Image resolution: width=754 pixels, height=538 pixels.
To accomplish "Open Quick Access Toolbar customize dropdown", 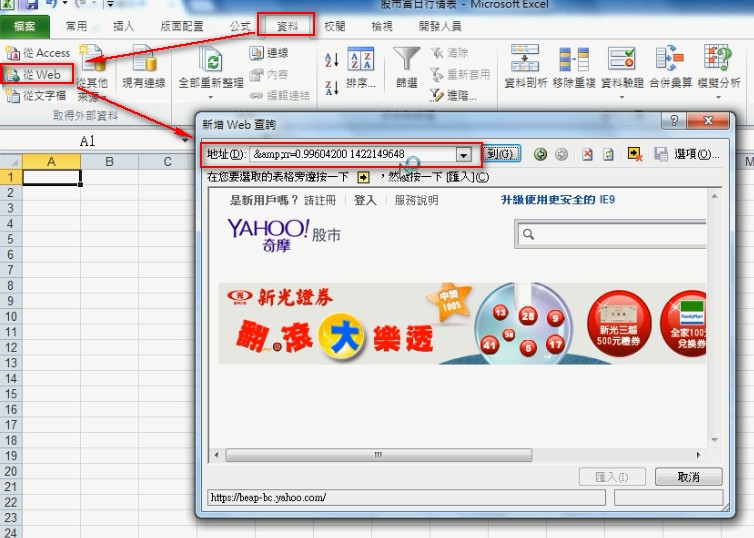I will click(x=111, y=4).
